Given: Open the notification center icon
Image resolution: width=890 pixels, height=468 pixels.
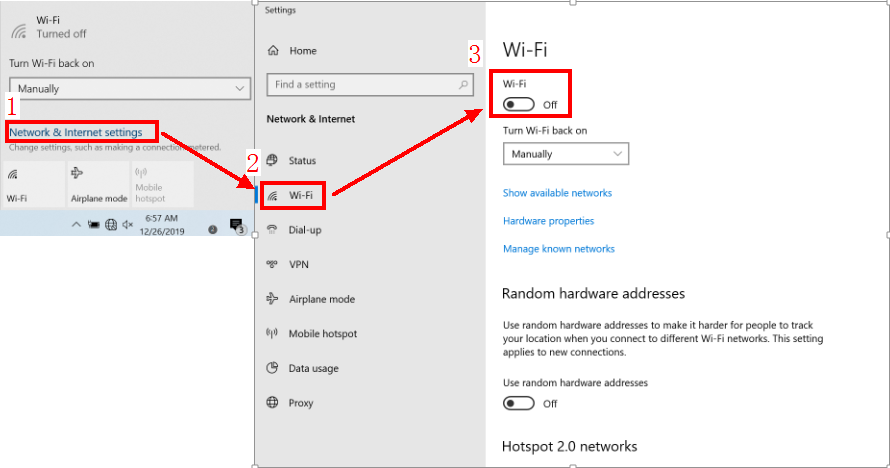Looking at the screenshot, I should click(x=236, y=226).
